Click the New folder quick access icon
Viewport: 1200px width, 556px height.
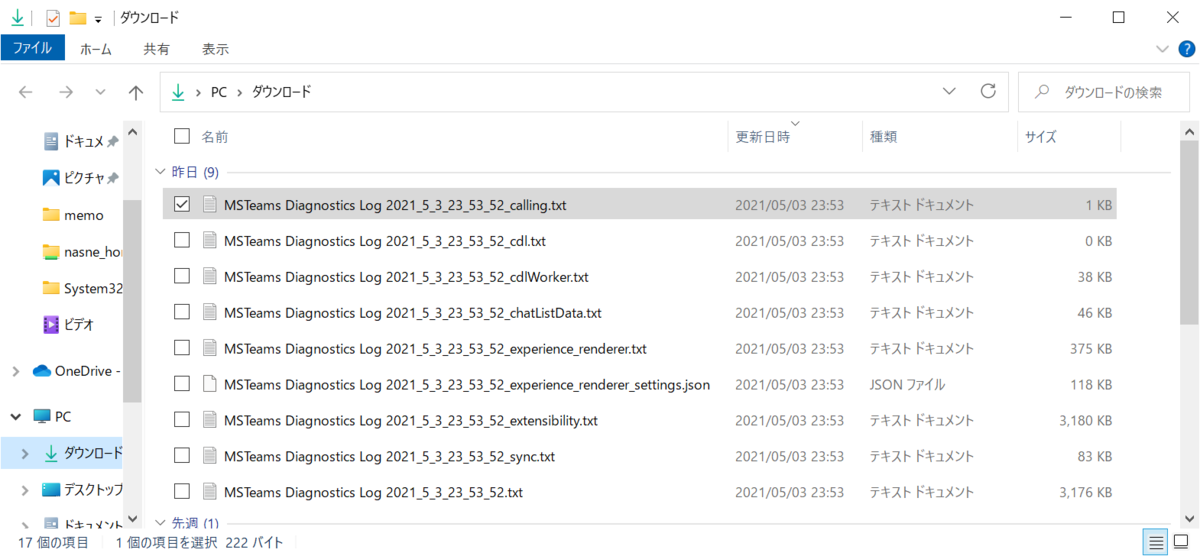pos(77,18)
